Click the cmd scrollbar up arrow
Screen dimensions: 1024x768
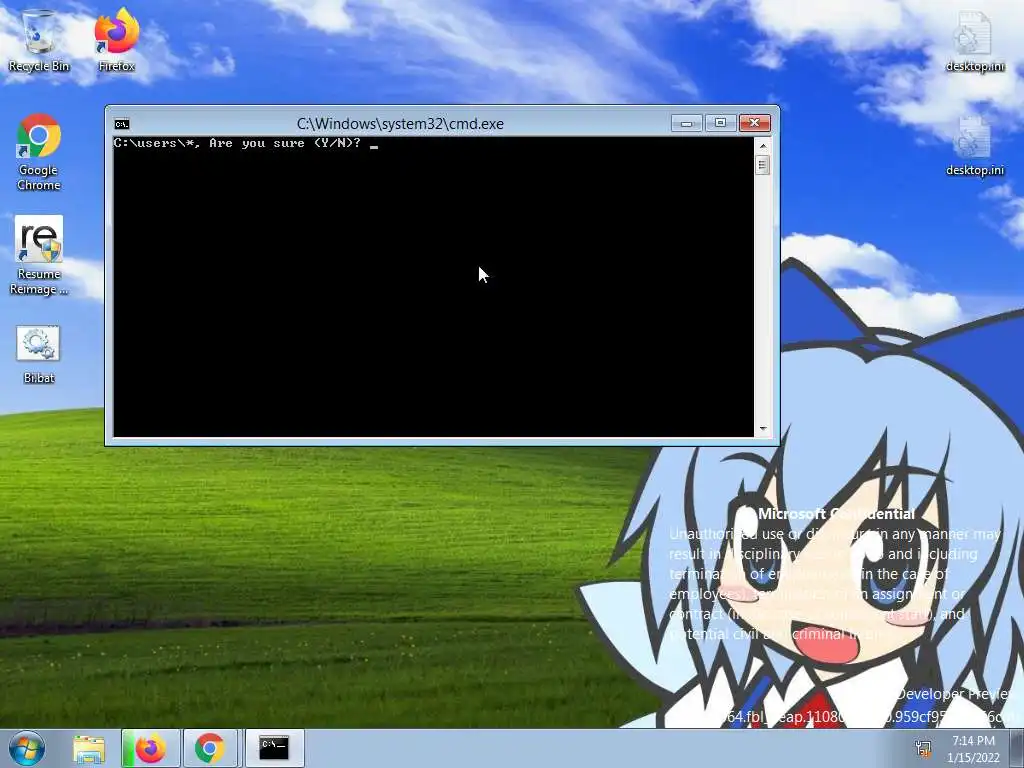762,146
